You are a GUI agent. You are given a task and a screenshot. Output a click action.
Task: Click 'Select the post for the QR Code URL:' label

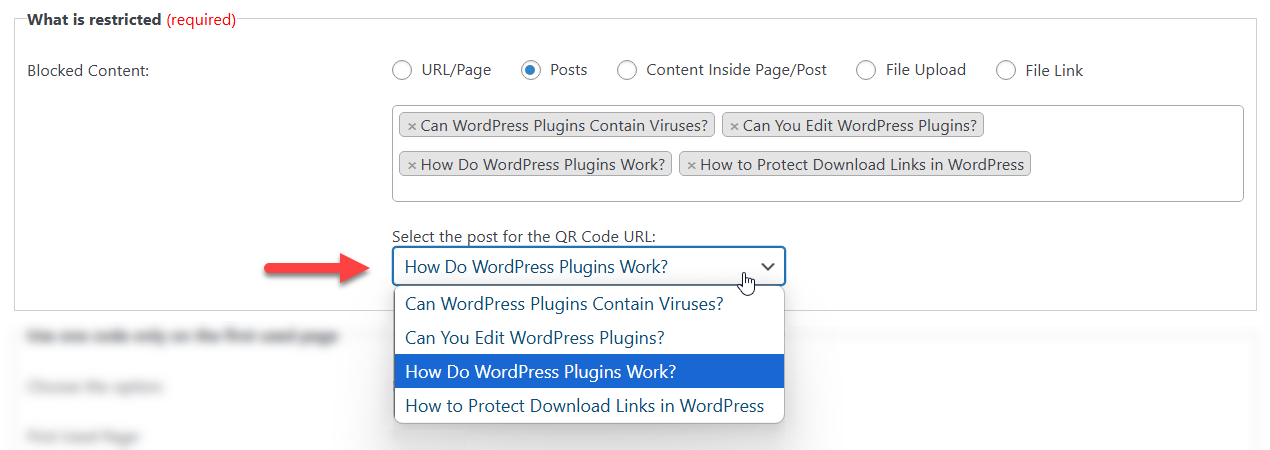[524, 237]
